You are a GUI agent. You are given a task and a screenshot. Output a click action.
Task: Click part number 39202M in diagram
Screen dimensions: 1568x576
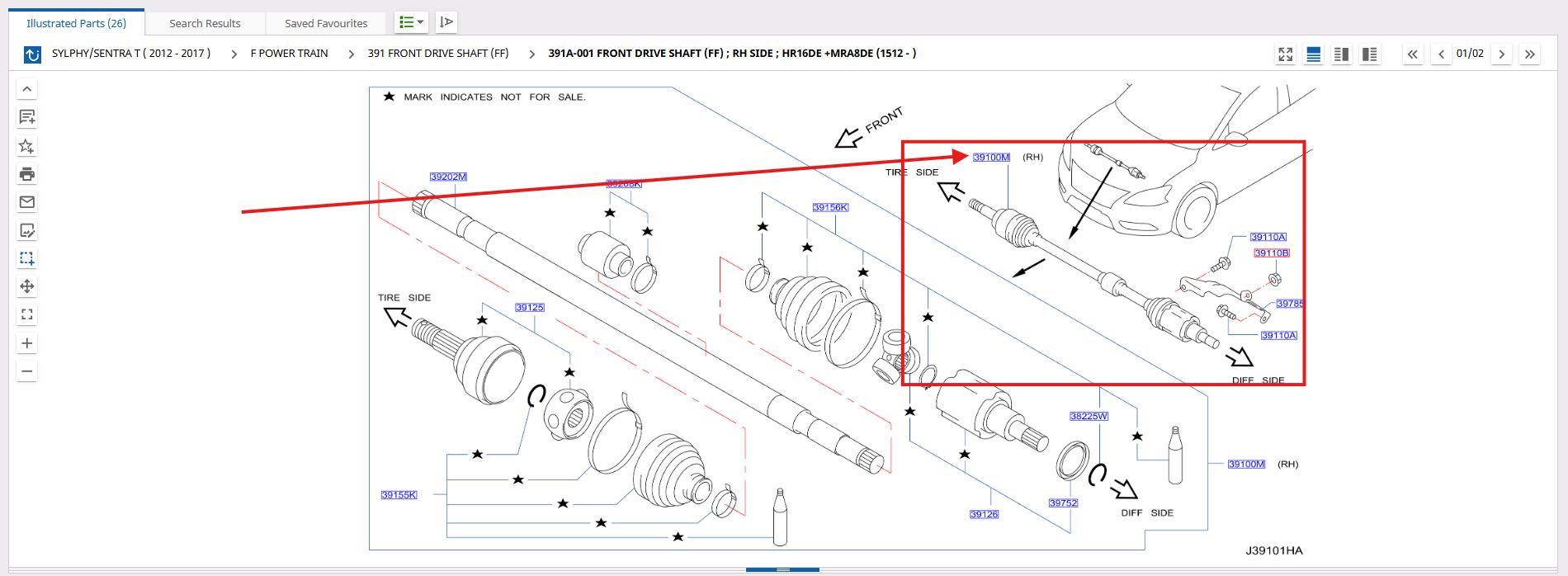[x=448, y=177]
